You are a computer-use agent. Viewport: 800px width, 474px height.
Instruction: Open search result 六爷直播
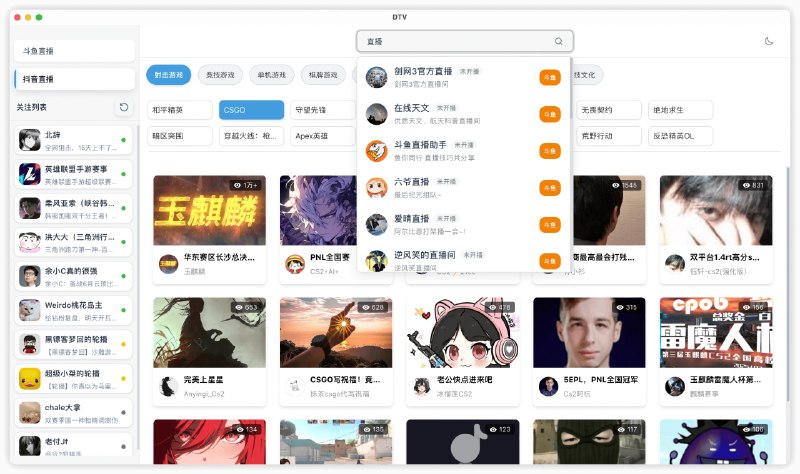(x=463, y=188)
